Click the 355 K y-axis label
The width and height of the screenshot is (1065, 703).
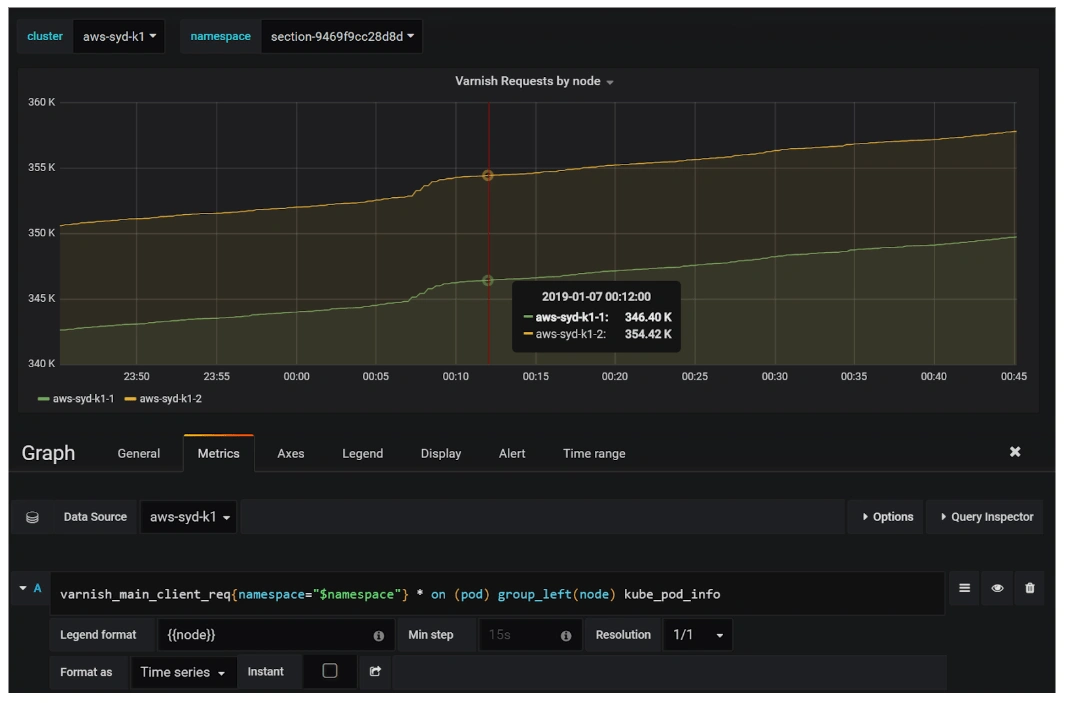click(x=41, y=168)
